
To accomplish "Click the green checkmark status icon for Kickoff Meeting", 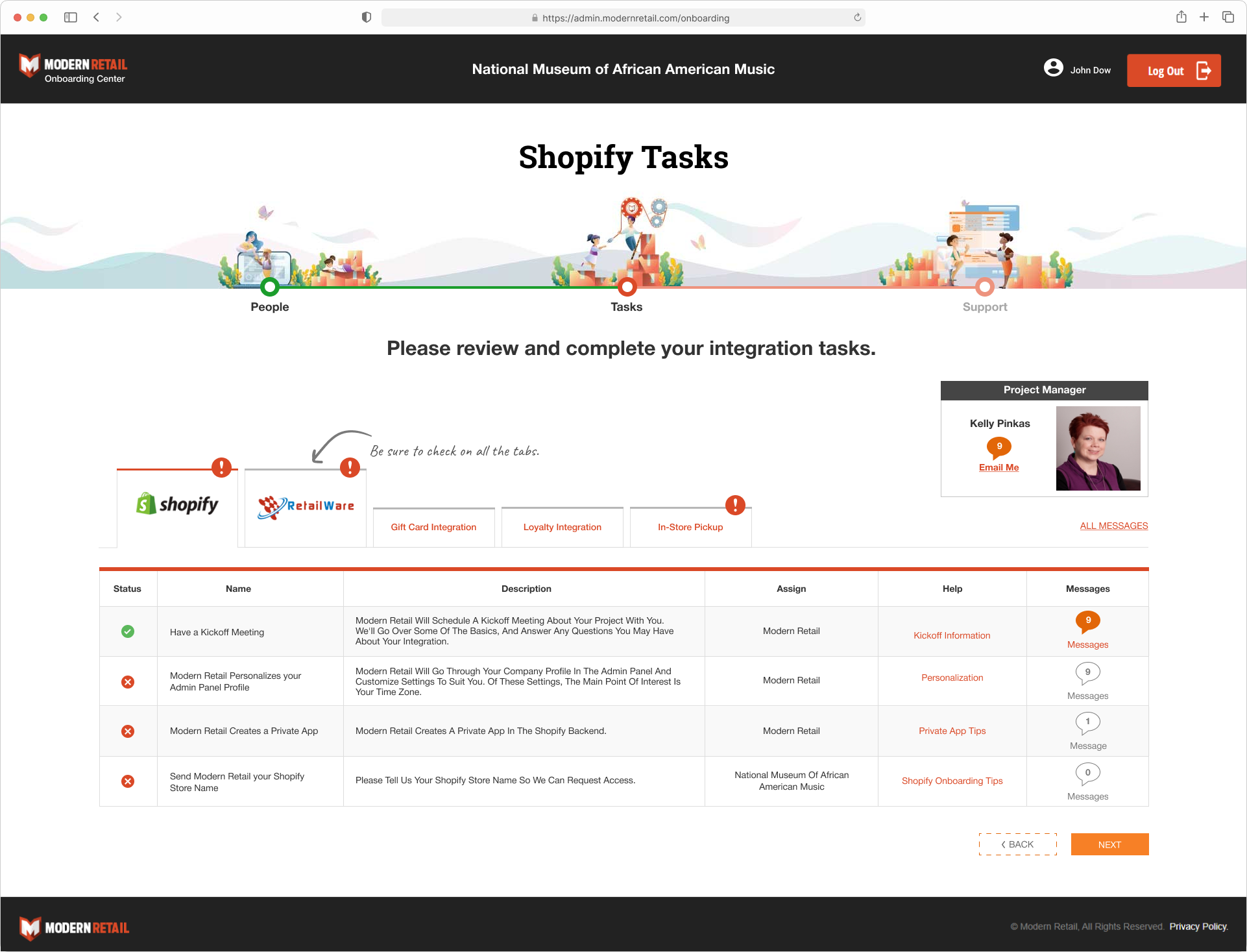I will [x=128, y=632].
